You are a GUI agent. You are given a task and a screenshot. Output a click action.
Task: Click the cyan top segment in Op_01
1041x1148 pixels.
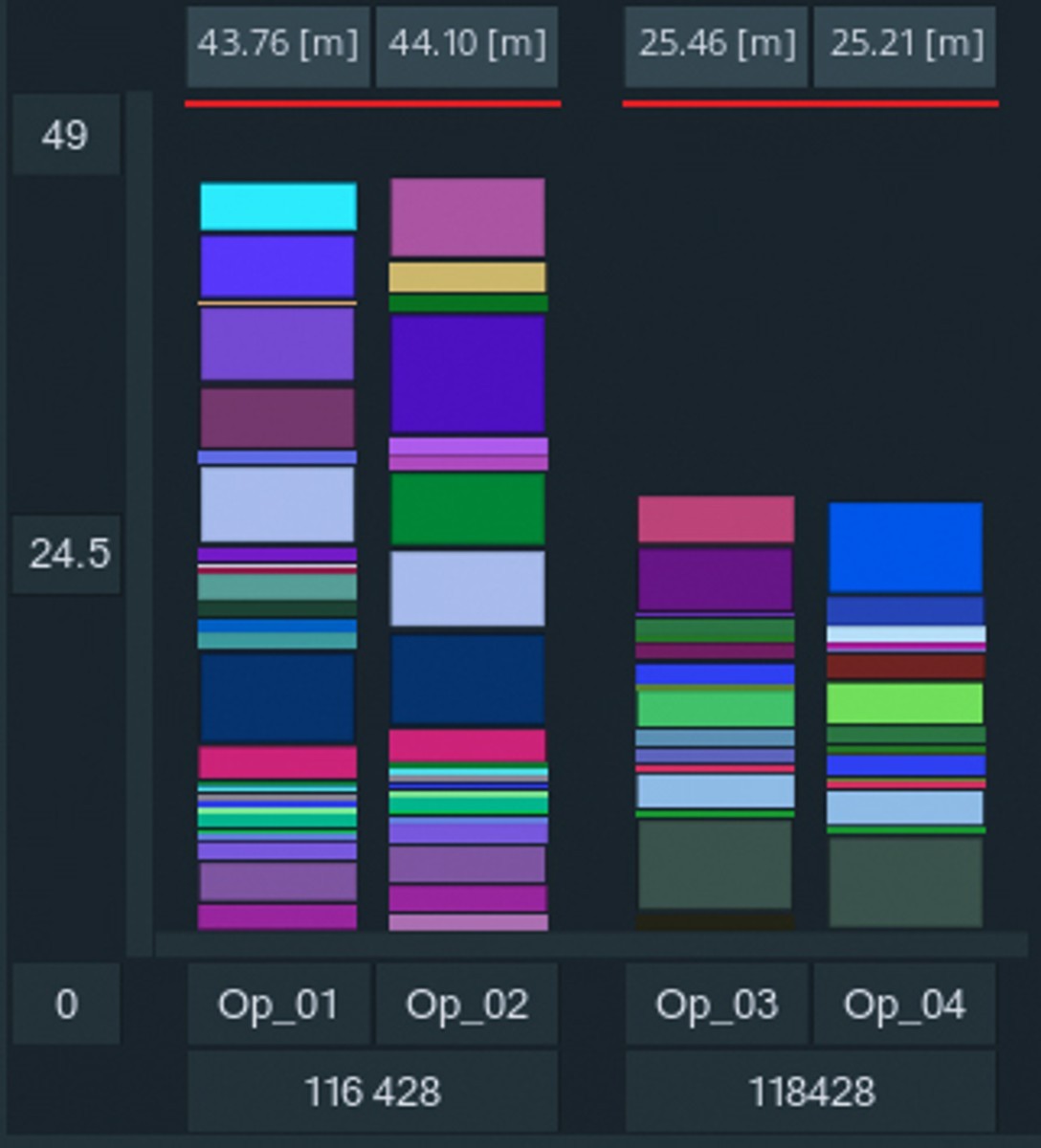278,207
